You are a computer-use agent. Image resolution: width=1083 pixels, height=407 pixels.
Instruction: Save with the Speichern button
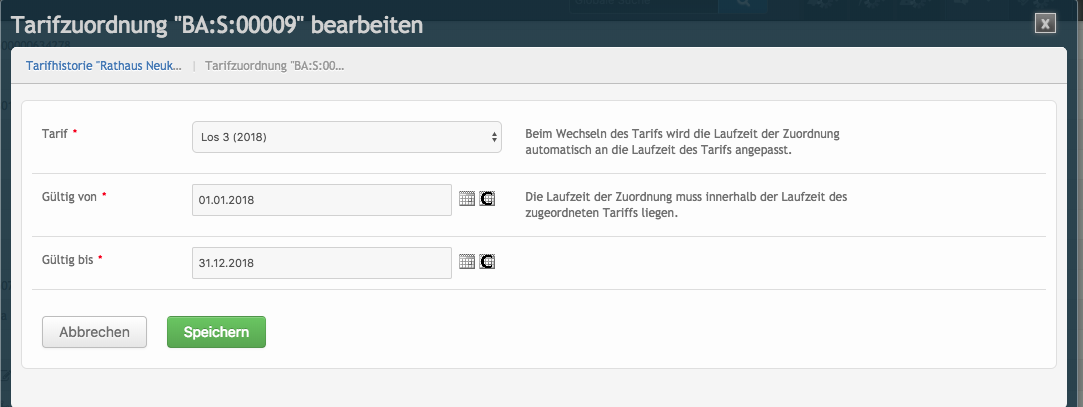pos(216,332)
